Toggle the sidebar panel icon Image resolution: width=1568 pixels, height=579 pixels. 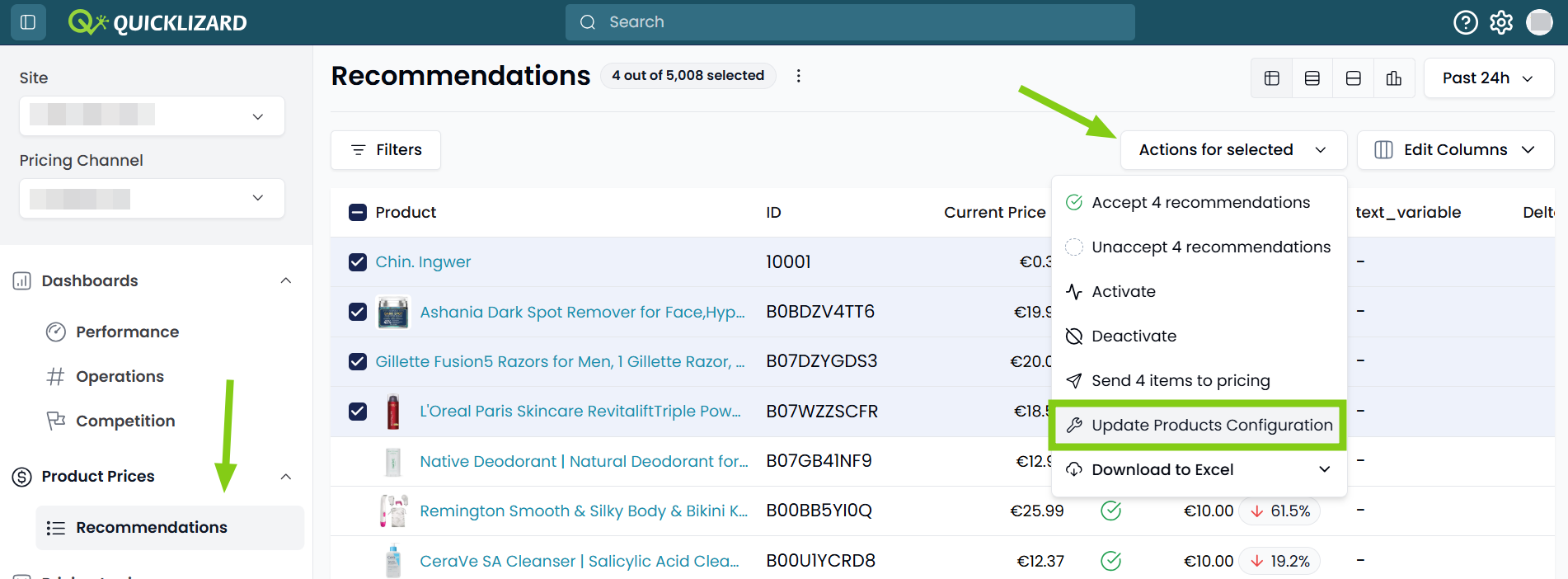coord(28,22)
